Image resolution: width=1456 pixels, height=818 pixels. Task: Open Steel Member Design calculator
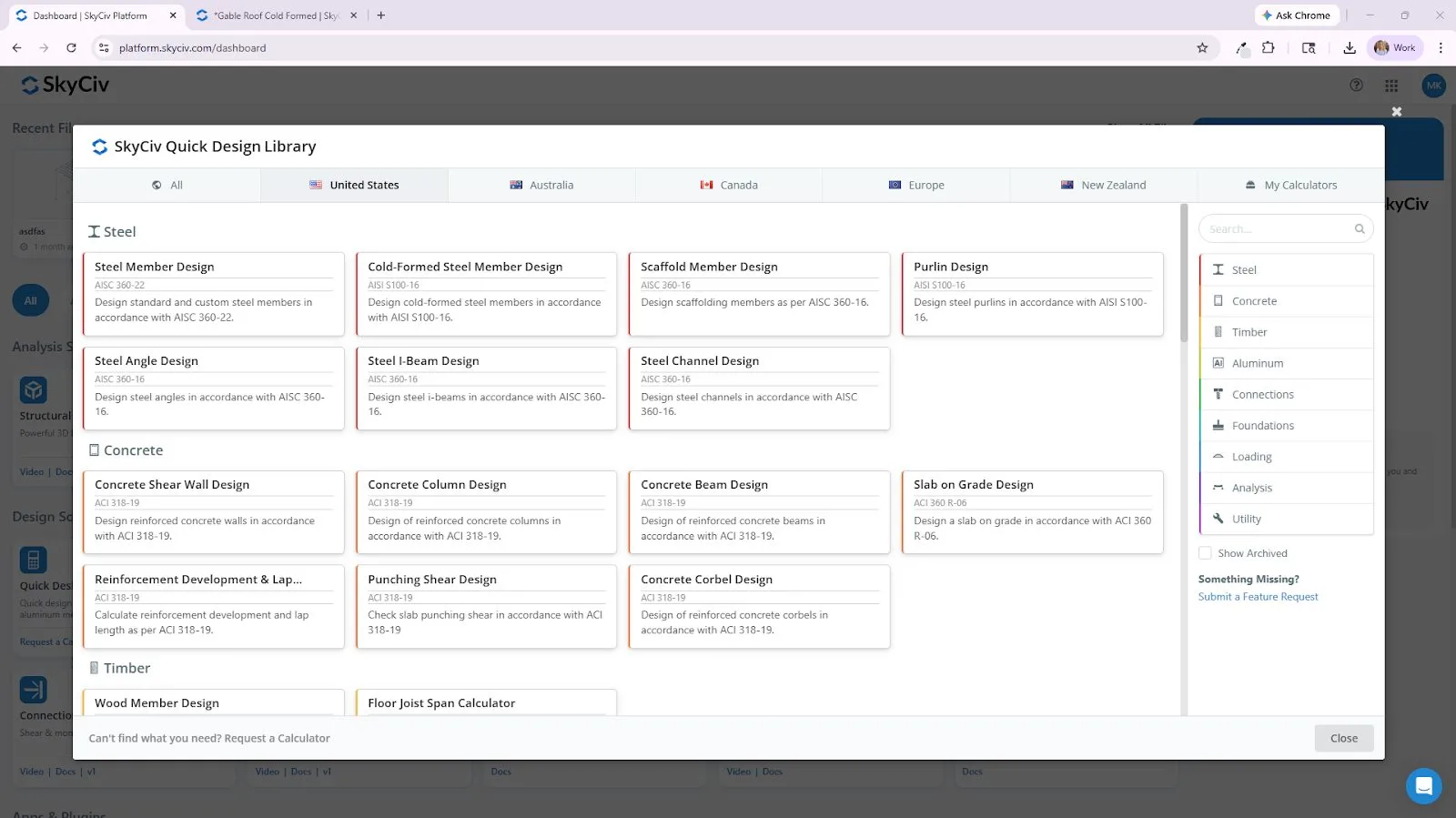click(x=213, y=294)
